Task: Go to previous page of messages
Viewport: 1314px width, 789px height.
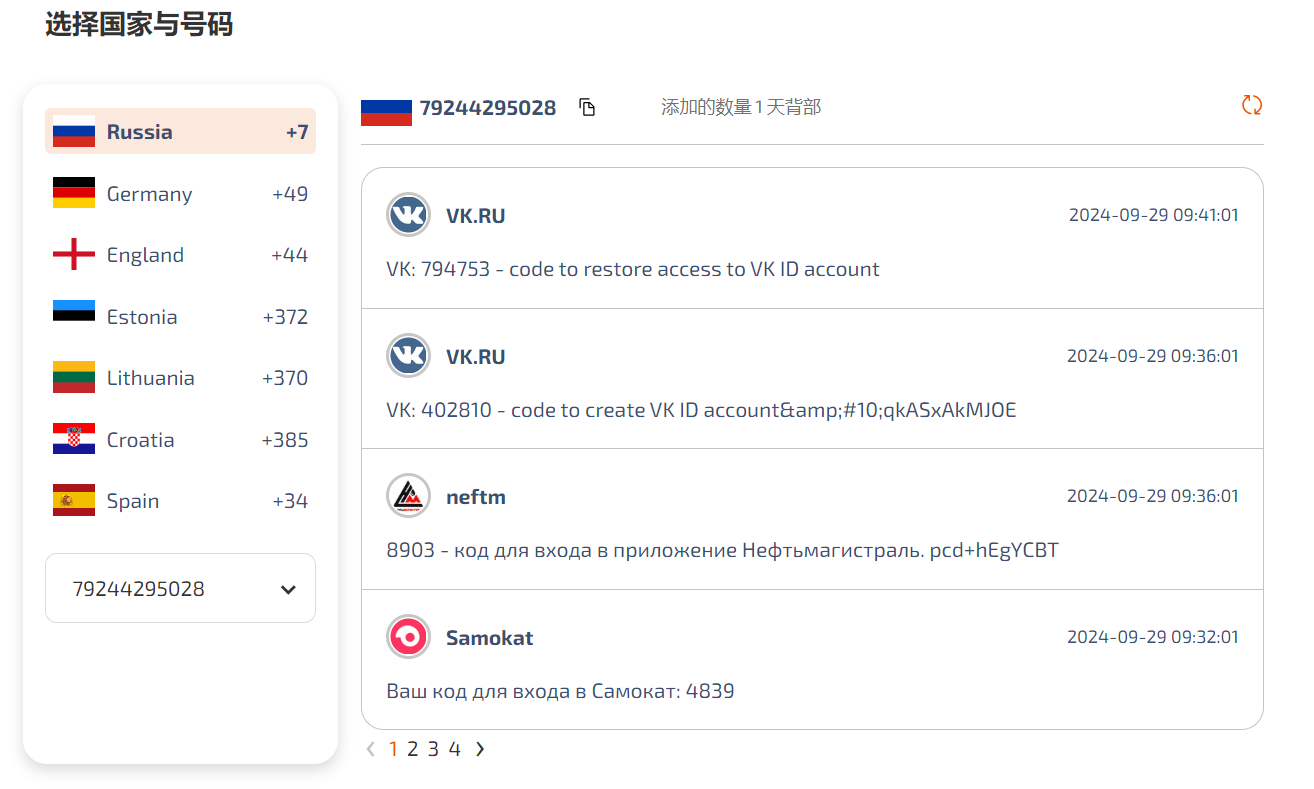Action: click(x=371, y=749)
